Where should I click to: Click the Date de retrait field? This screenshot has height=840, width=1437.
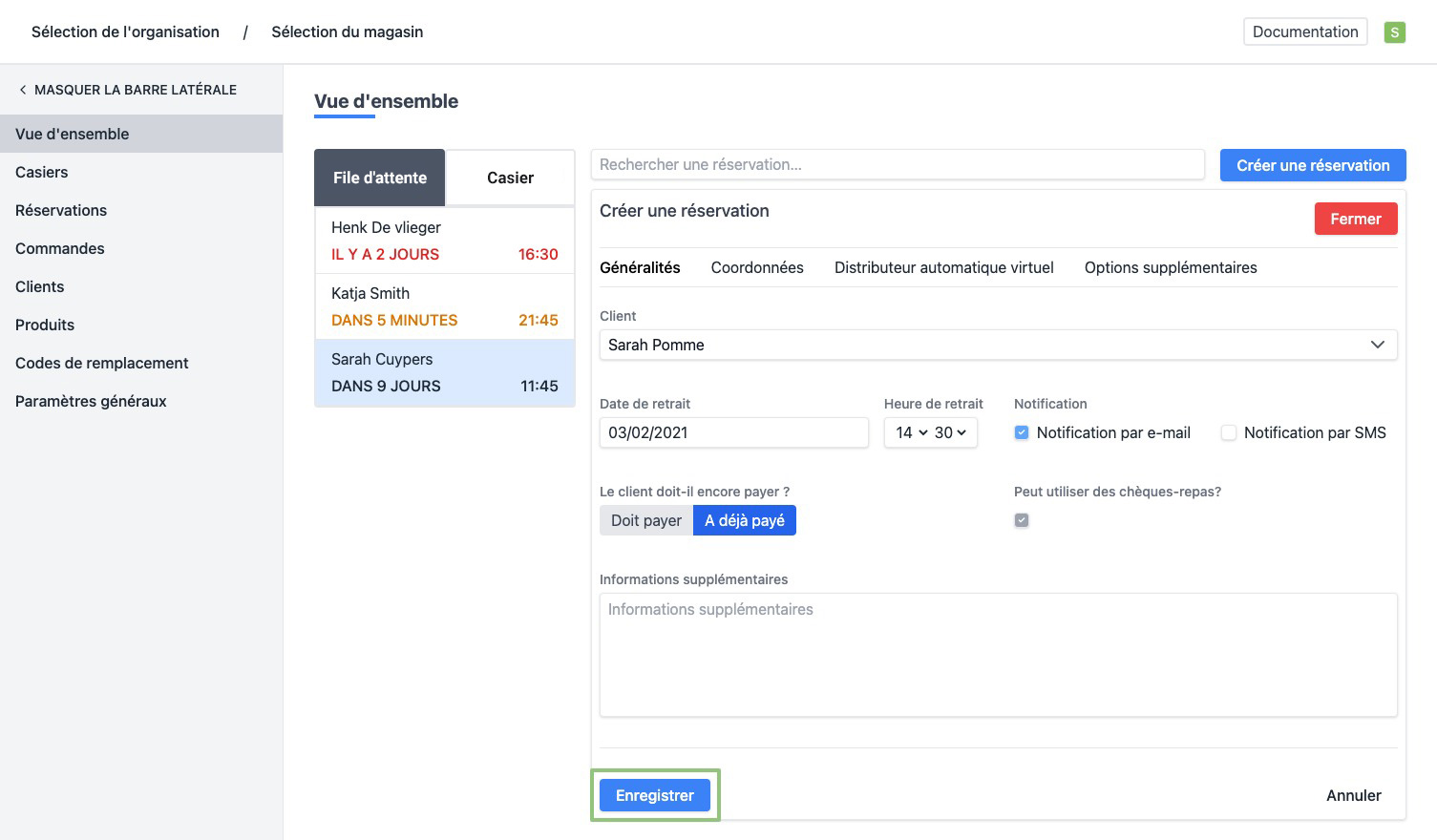pyautogui.click(x=733, y=432)
